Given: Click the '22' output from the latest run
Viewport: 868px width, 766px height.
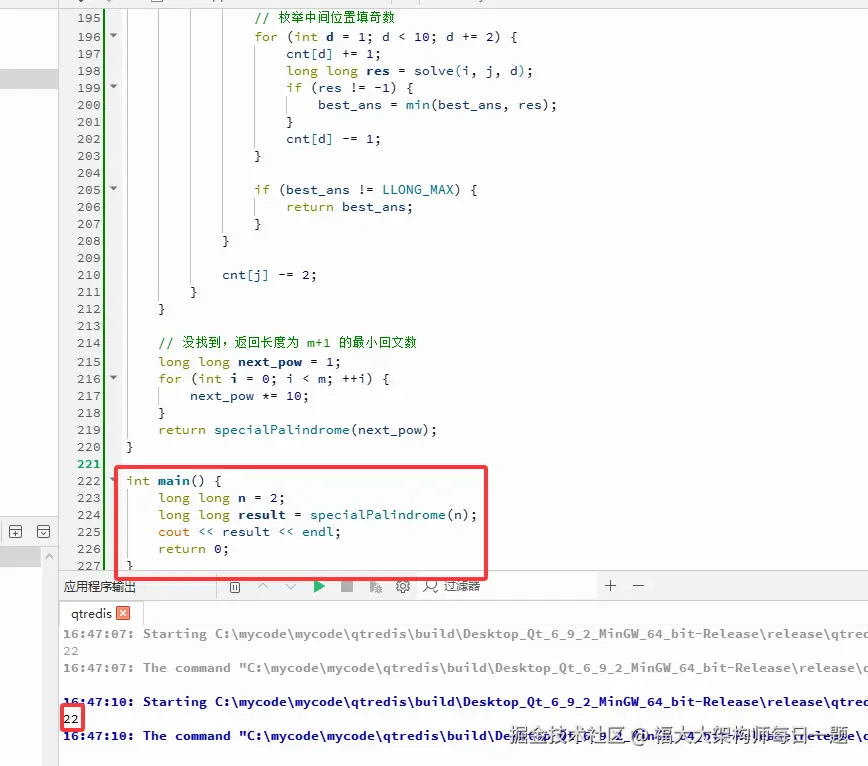Looking at the screenshot, I should 71,719.
